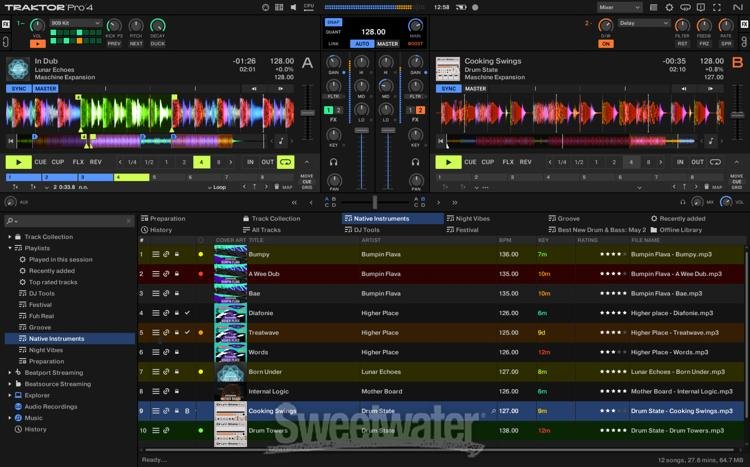Viewport: 750px width, 467px height.
Task: Select the Groove playlist in sidebar
Action: pyautogui.click(x=40, y=327)
